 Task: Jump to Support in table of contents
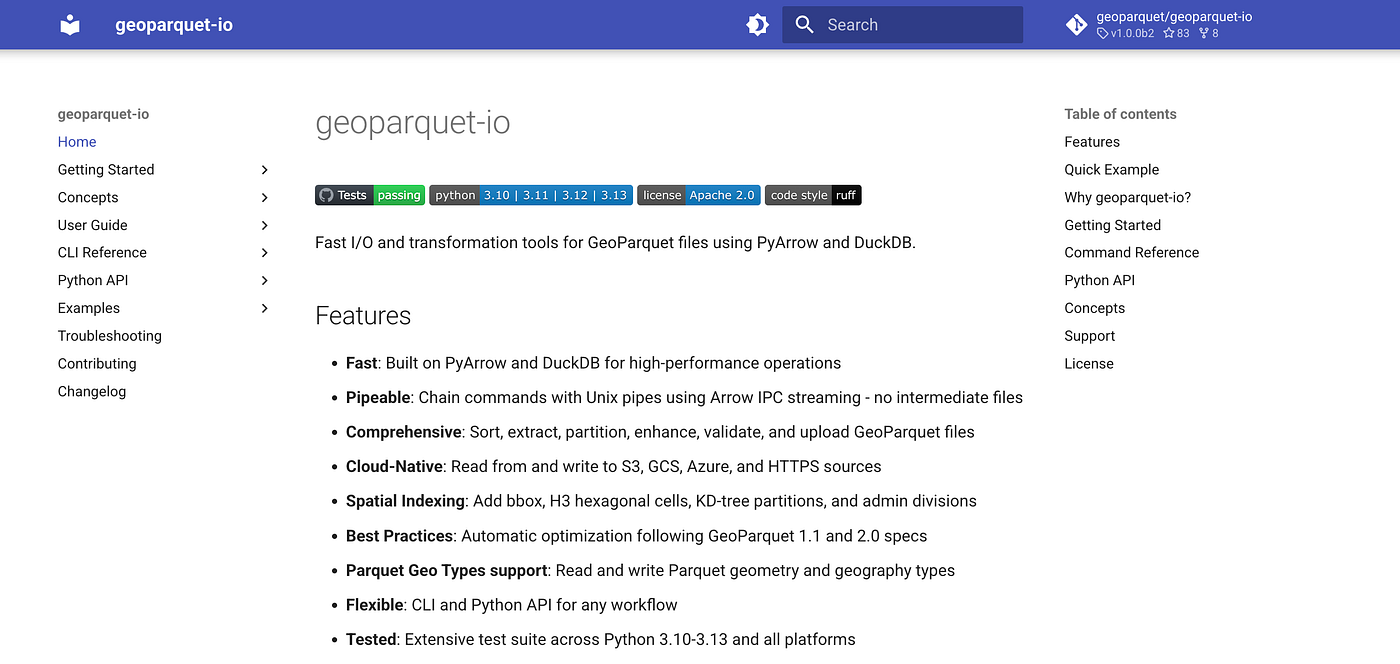click(1090, 336)
